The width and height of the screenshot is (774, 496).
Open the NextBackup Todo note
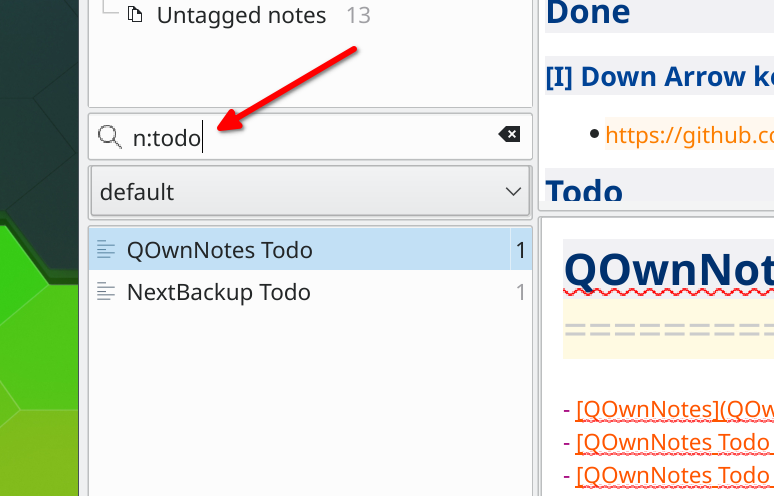tap(218, 293)
